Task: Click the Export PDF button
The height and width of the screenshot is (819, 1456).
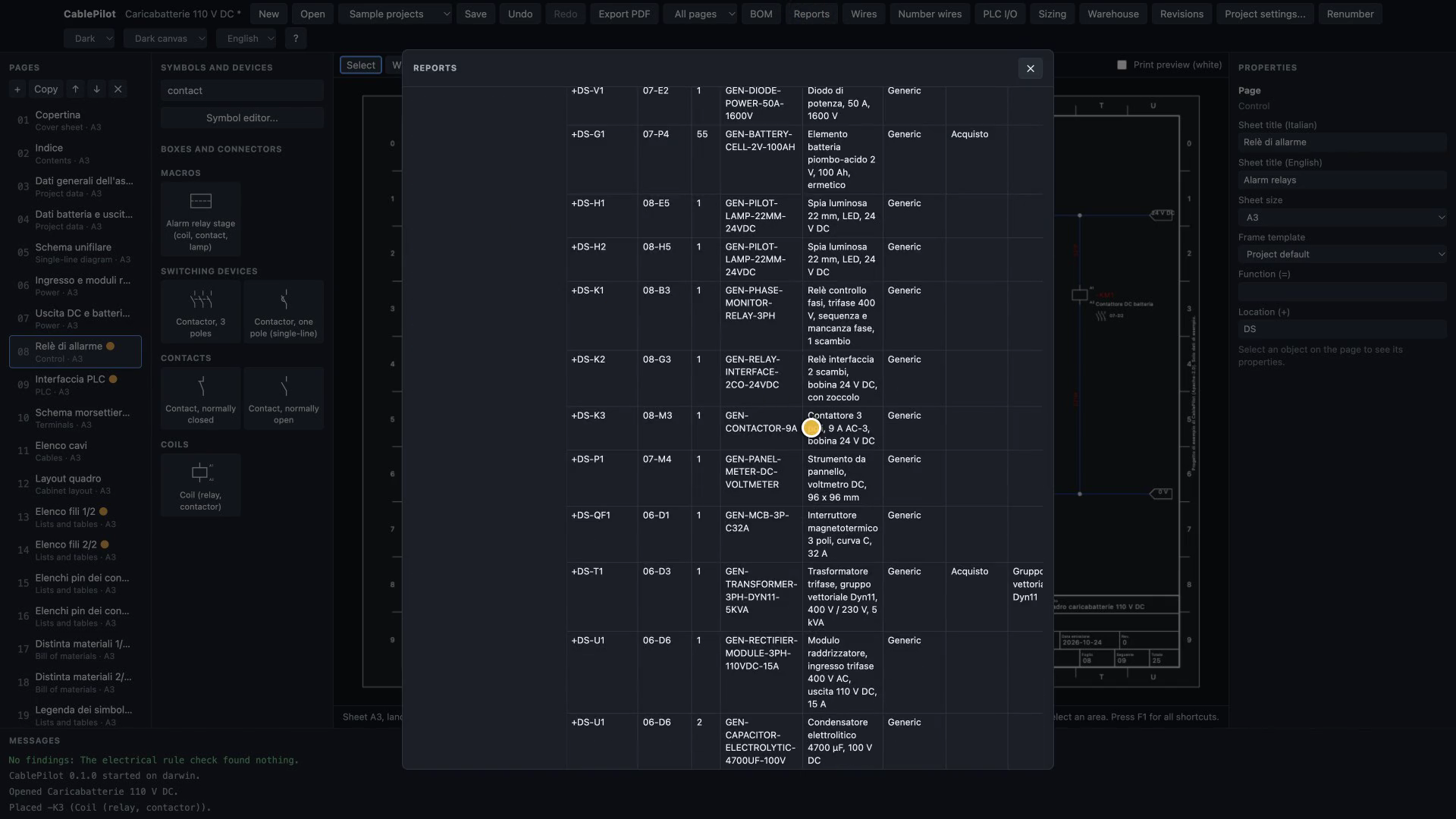Action: click(624, 14)
